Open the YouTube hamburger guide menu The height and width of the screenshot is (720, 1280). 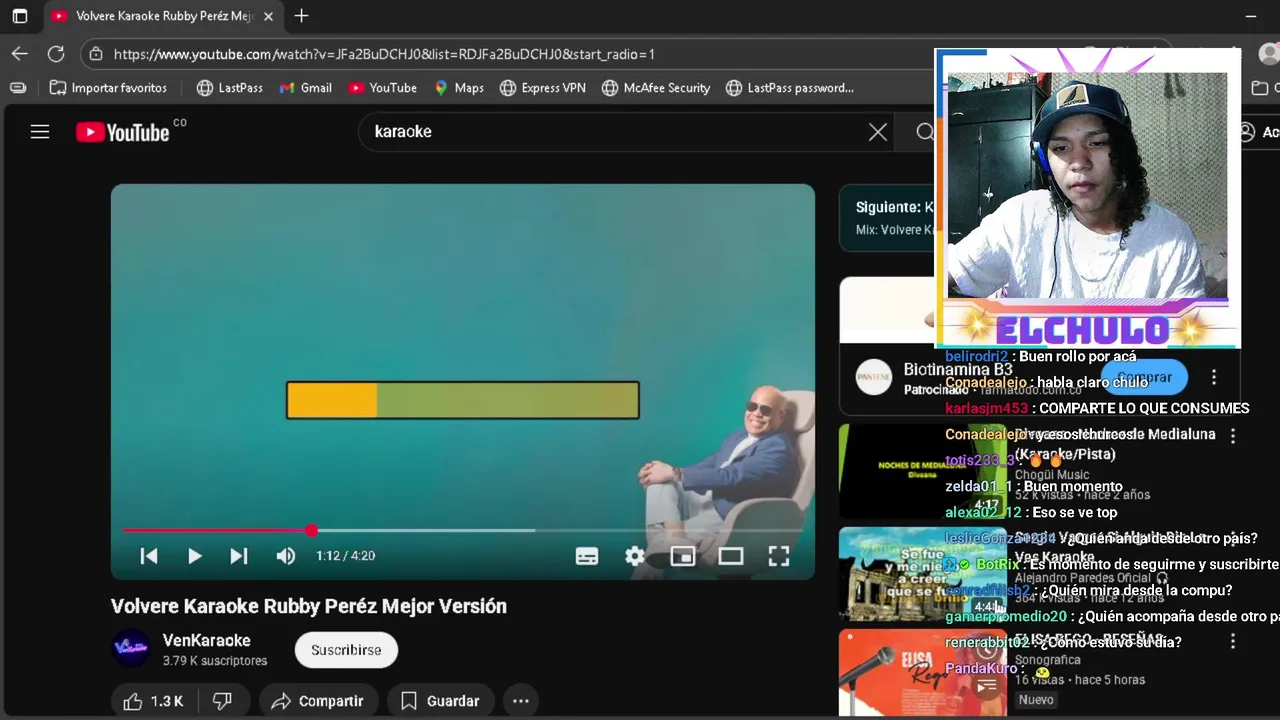coord(40,132)
